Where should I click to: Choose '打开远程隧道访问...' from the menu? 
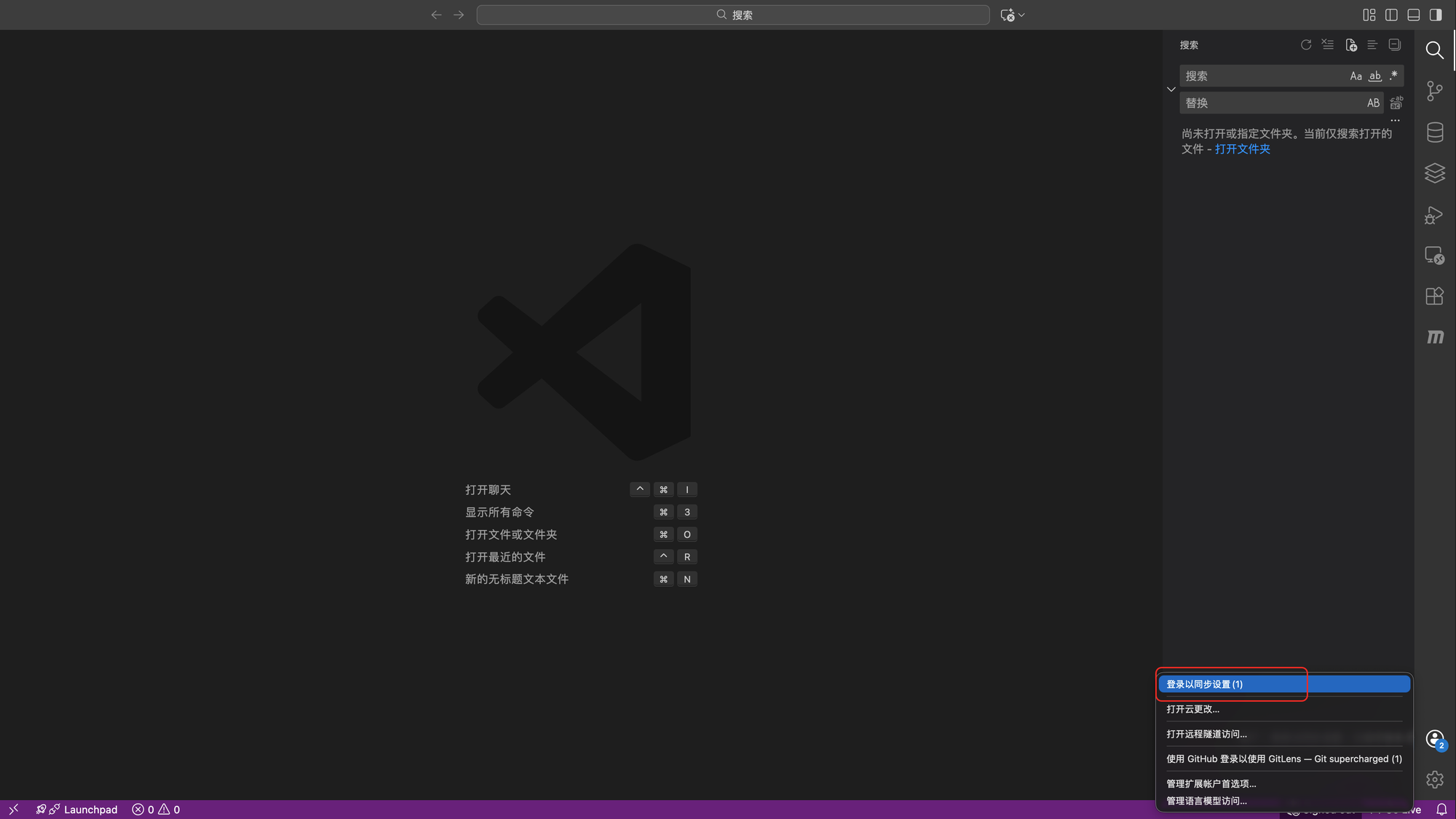(1206, 734)
